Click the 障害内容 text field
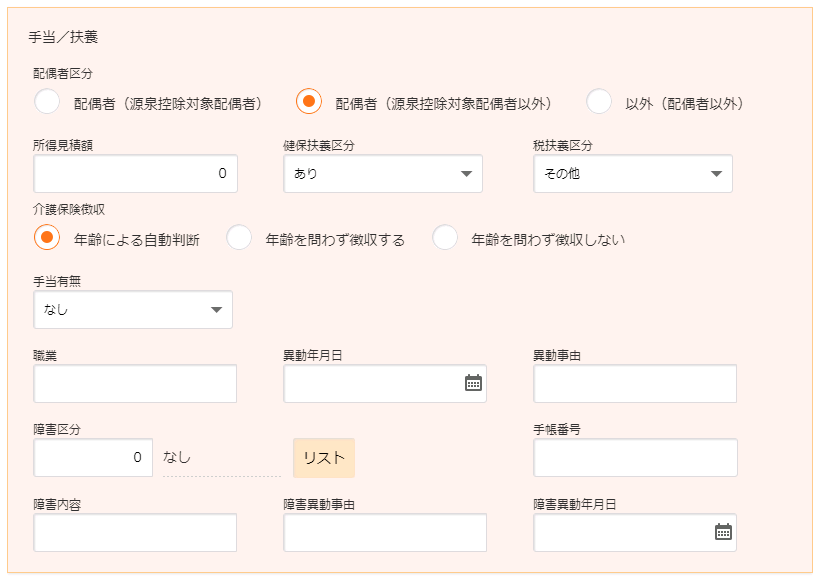The image size is (823, 582). point(136,533)
